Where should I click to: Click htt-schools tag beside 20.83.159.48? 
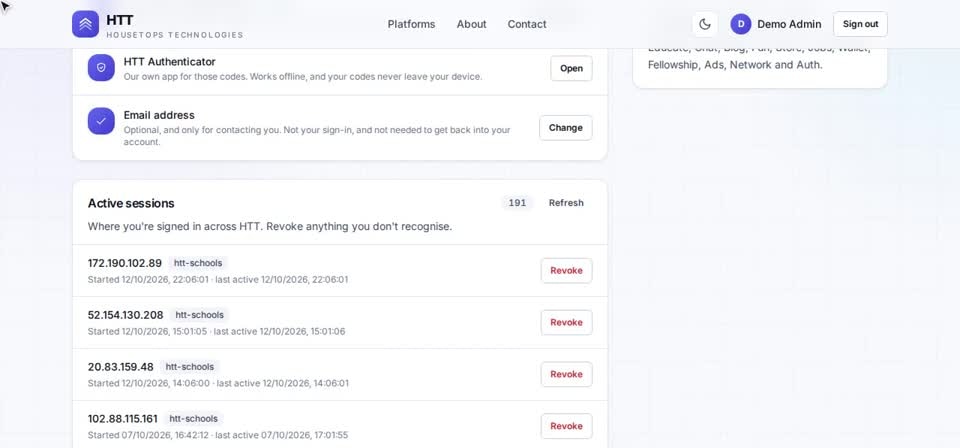(190, 367)
